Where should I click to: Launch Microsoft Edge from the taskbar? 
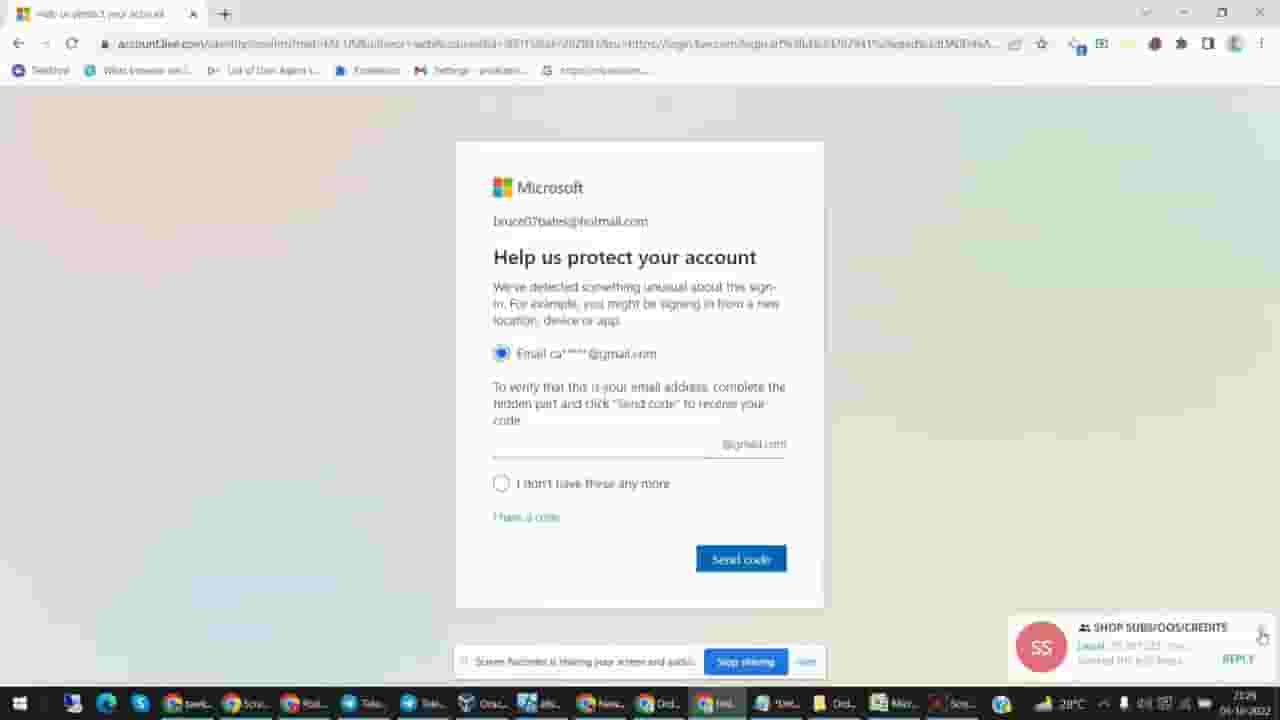(x=106, y=704)
